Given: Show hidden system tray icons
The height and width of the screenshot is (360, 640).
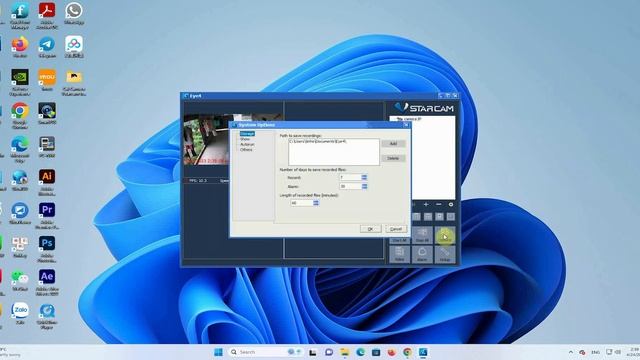Looking at the screenshot, I should (x=571, y=352).
